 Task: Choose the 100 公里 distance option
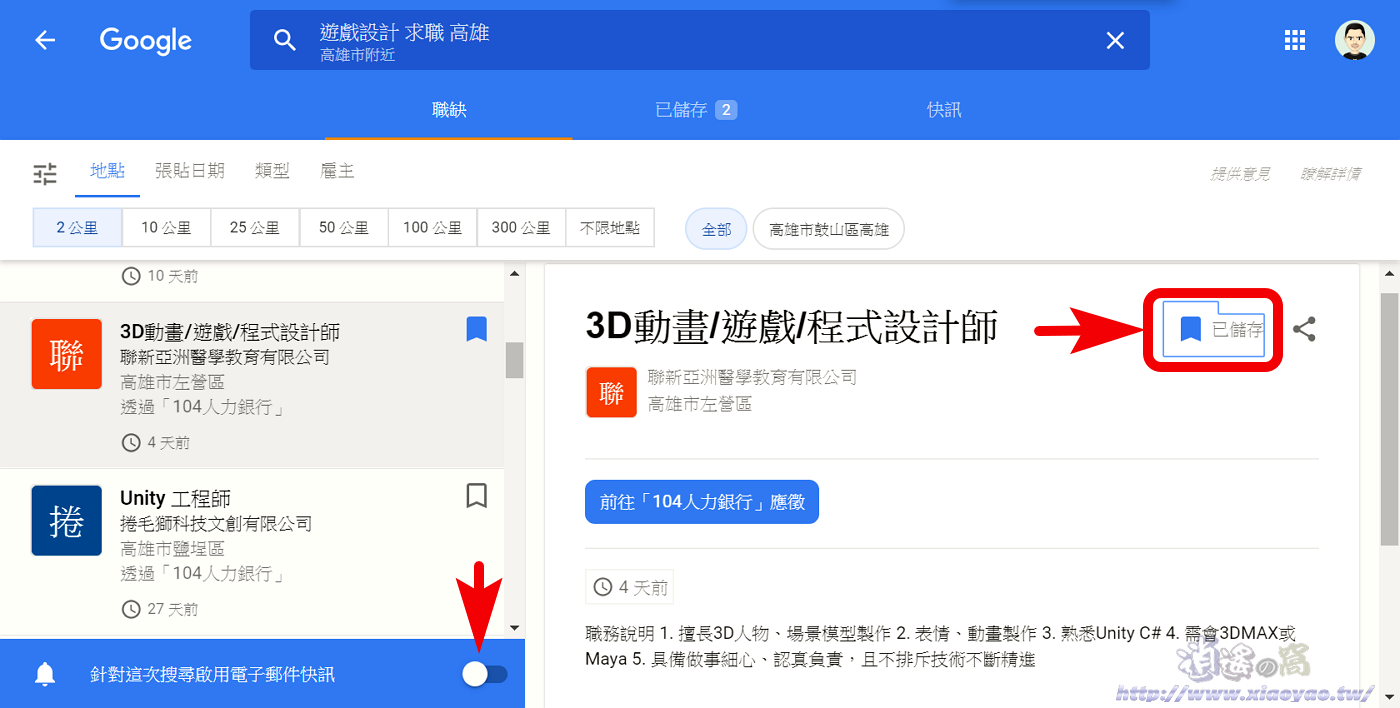coord(433,228)
